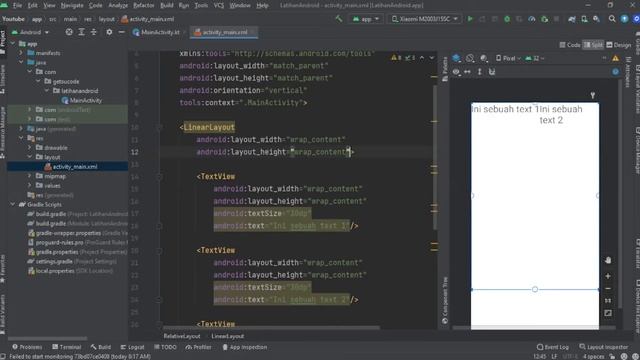Start debugging with the green bug icon
Image resolution: width=640 pixels, height=360 pixels.
[x=507, y=19]
